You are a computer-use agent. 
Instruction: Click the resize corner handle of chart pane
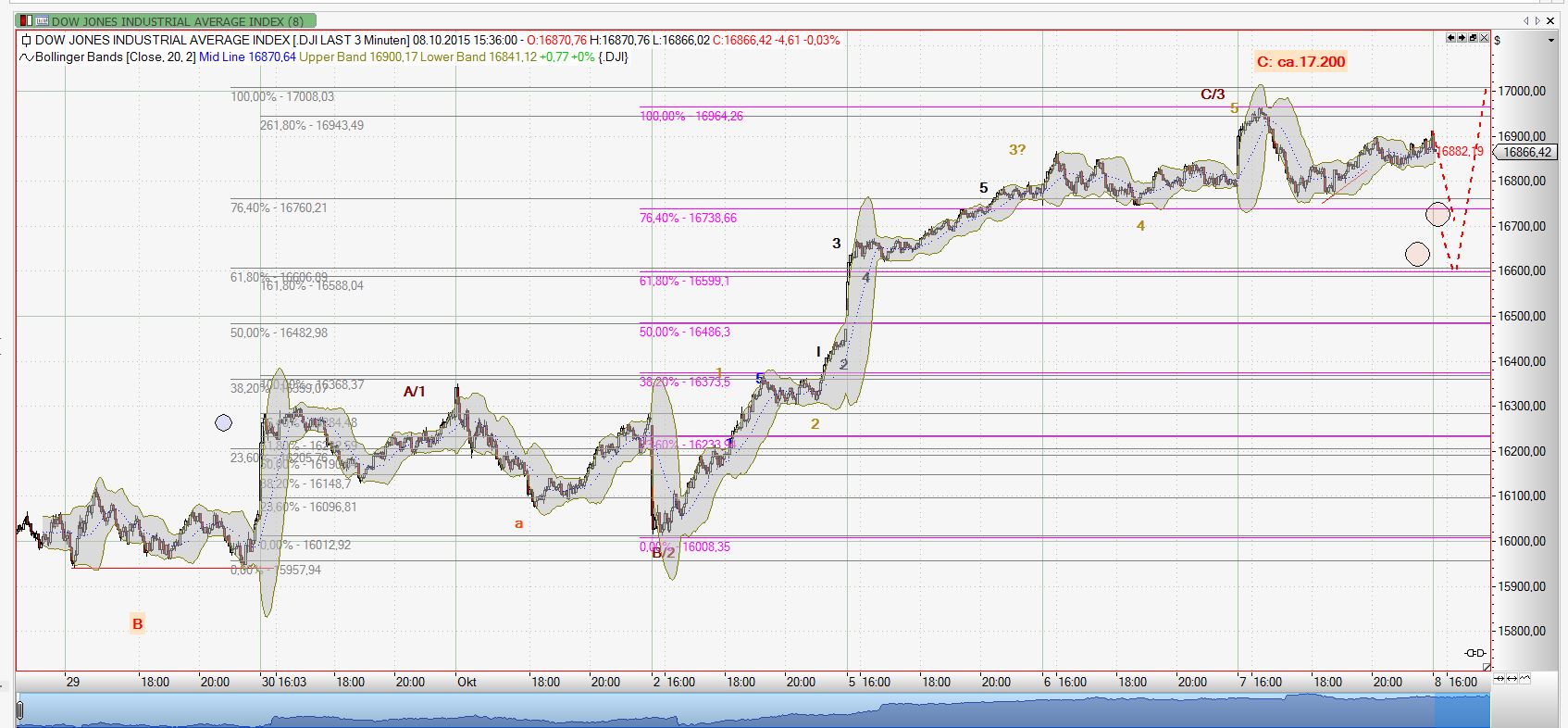(1487, 667)
